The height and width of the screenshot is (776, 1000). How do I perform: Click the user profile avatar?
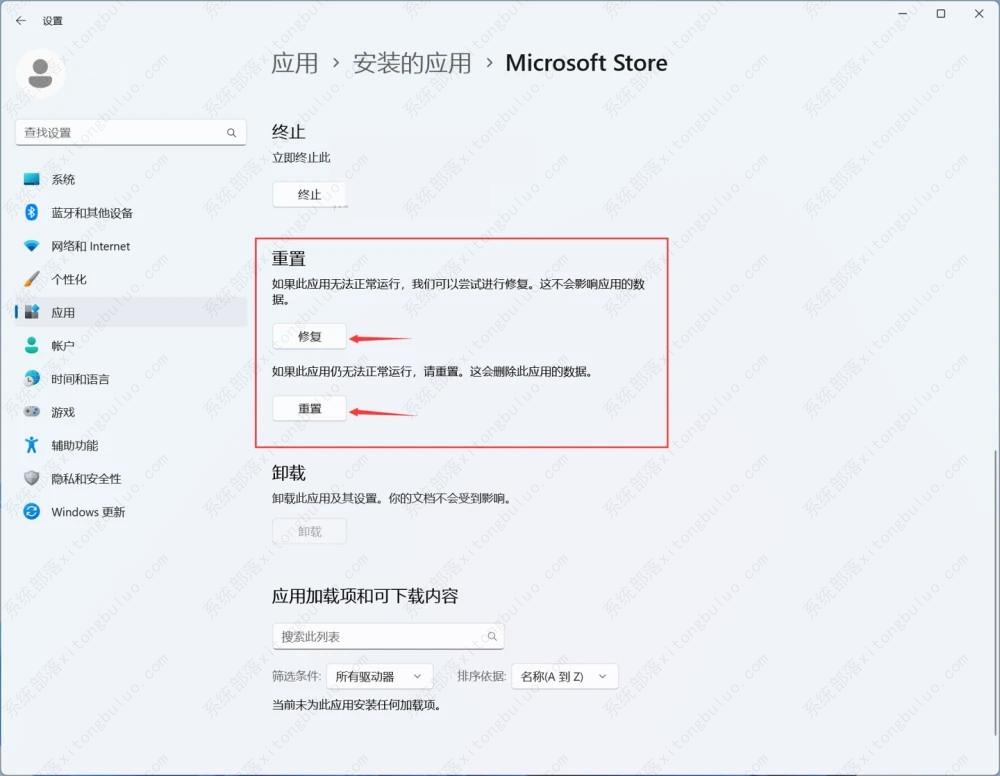tap(40, 71)
